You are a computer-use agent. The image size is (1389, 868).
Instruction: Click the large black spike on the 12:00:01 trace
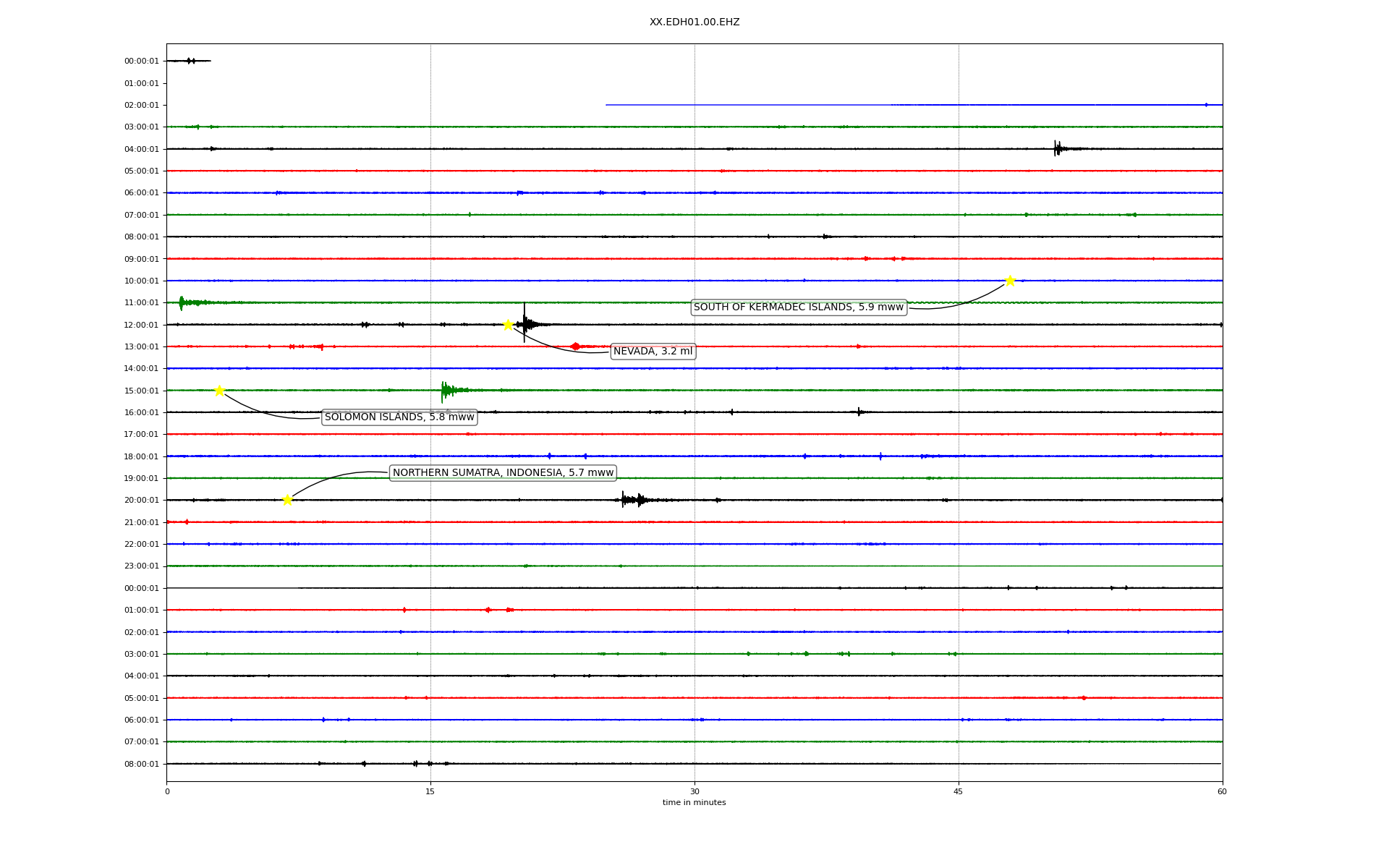coord(524,323)
